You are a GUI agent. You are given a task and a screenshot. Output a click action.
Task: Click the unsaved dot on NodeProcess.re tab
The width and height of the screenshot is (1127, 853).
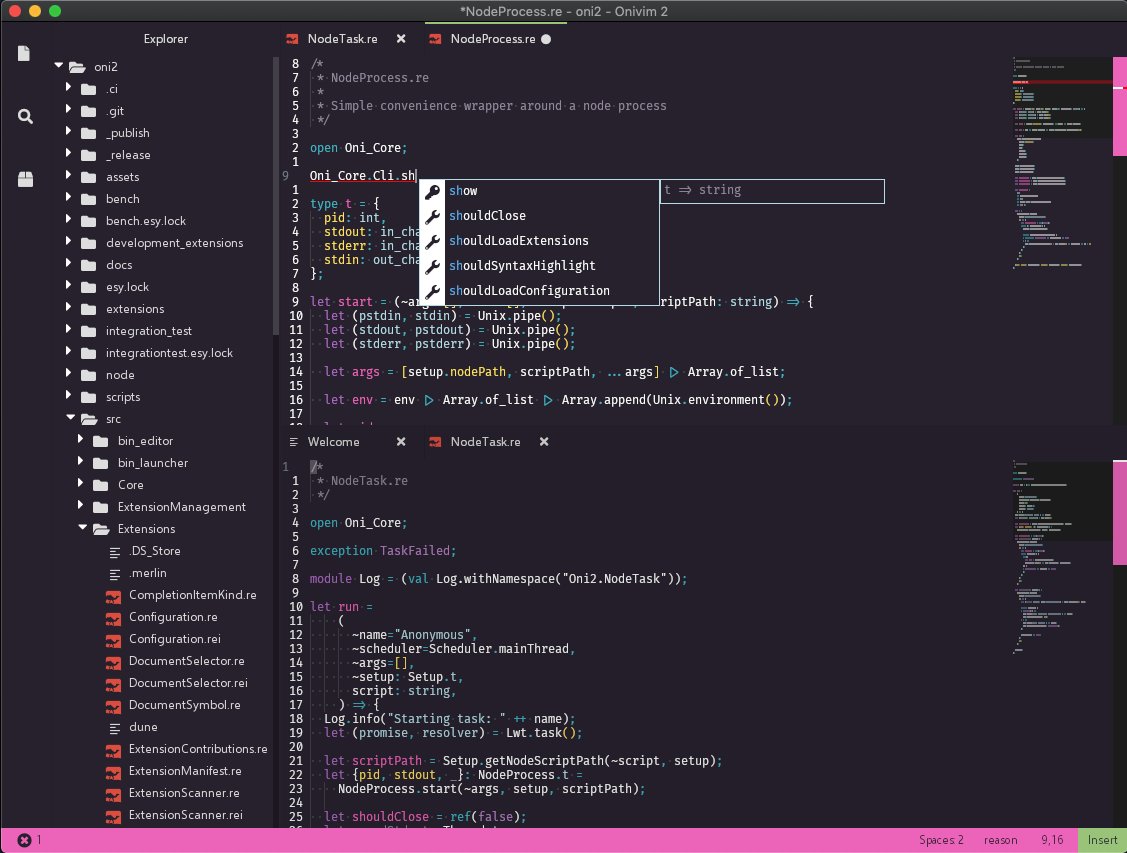coord(546,40)
